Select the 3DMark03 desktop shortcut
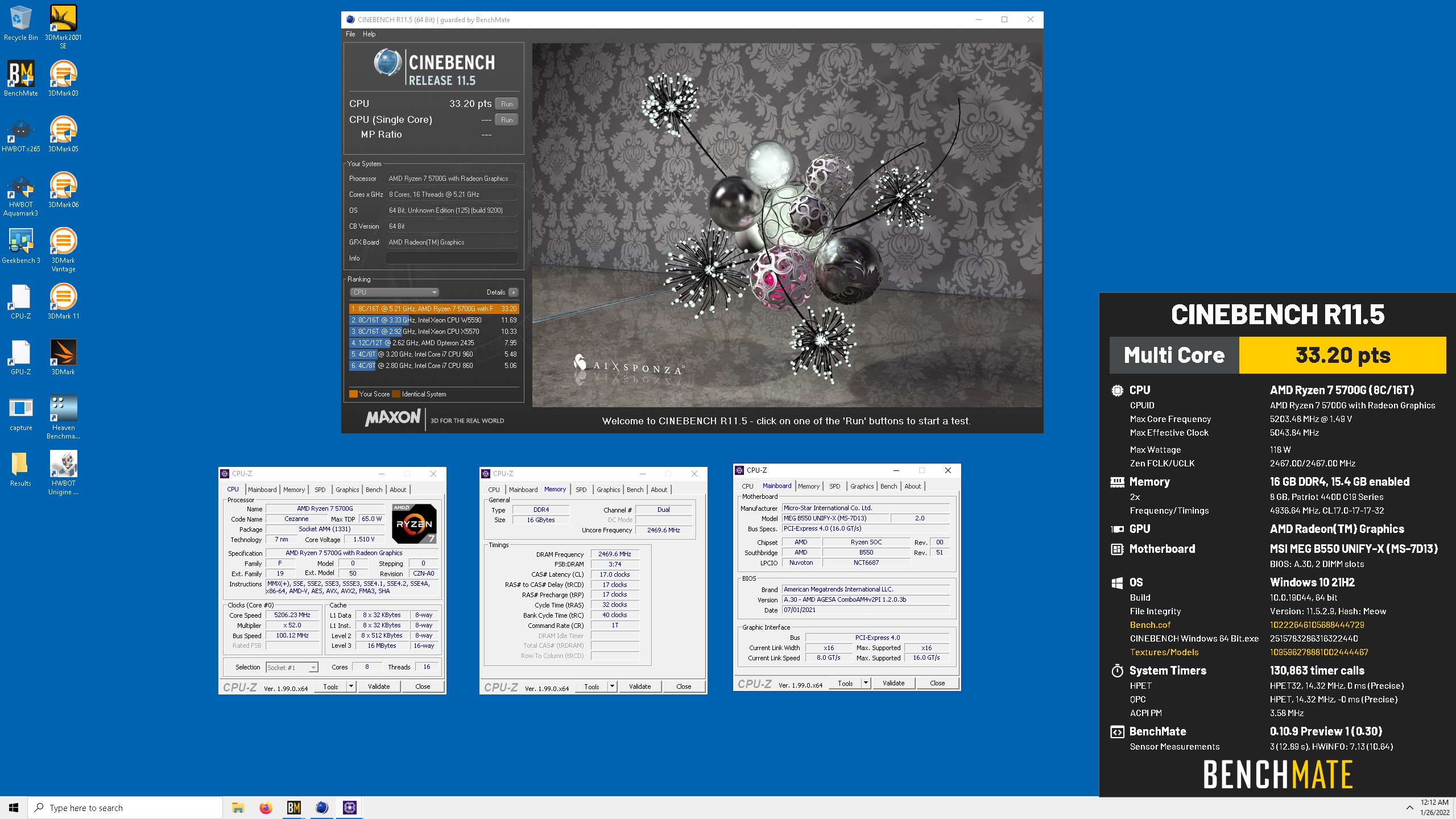Image resolution: width=1456 pixels, height=819 pixels. (63, 78)
